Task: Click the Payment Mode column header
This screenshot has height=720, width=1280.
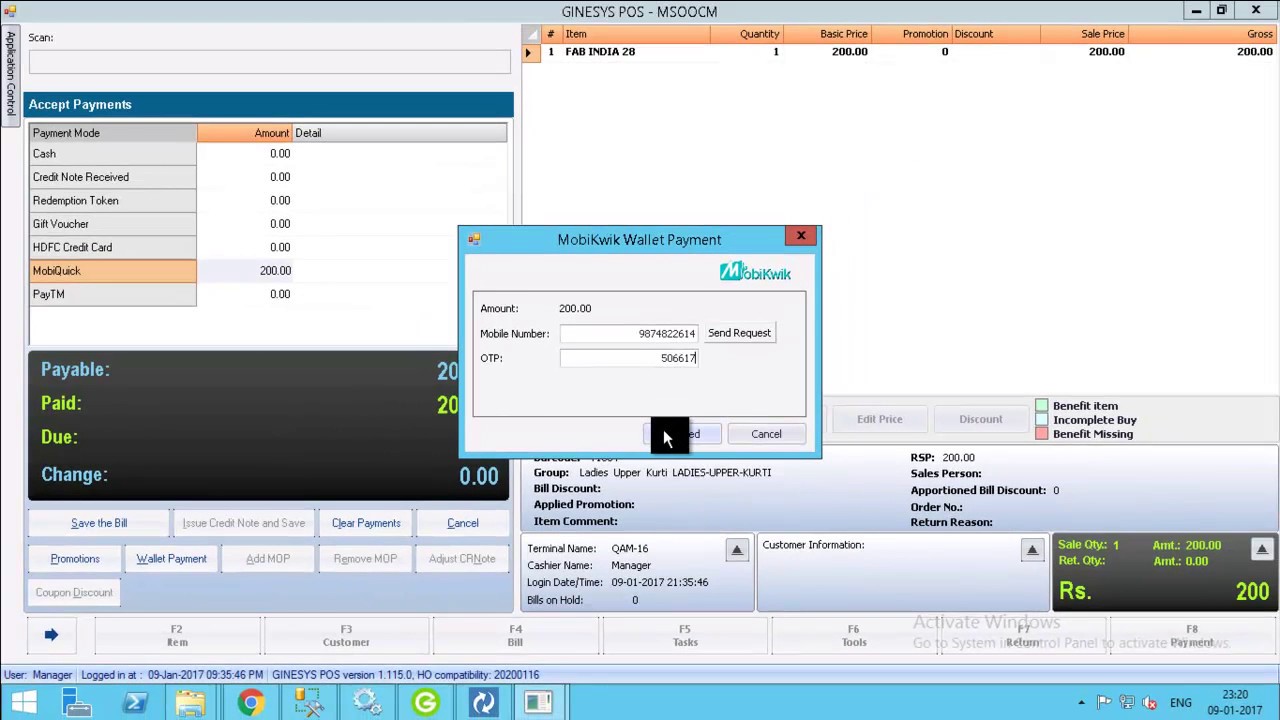Action: point(113,133)
